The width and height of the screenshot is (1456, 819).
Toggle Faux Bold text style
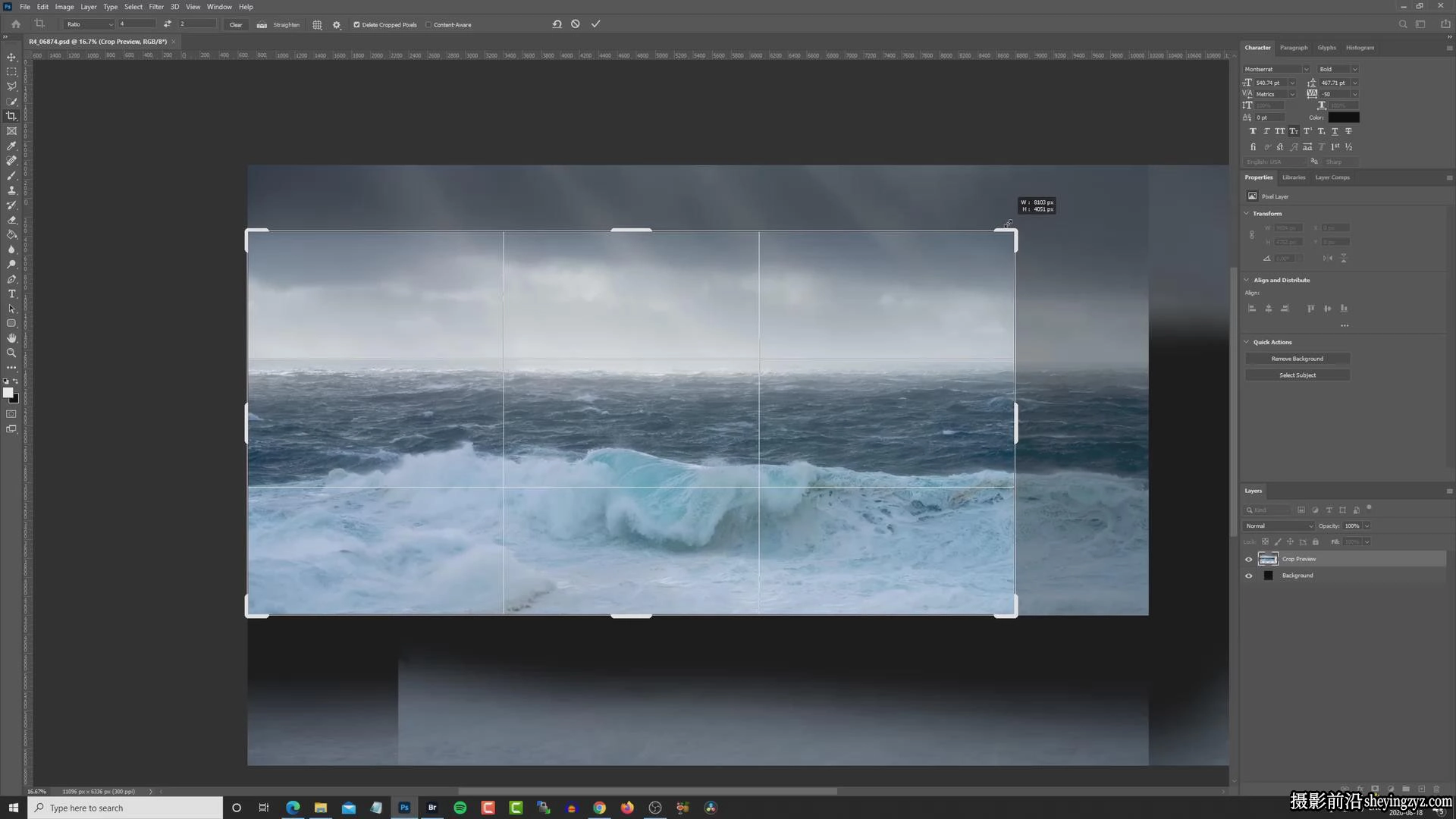pos(1253,131)
